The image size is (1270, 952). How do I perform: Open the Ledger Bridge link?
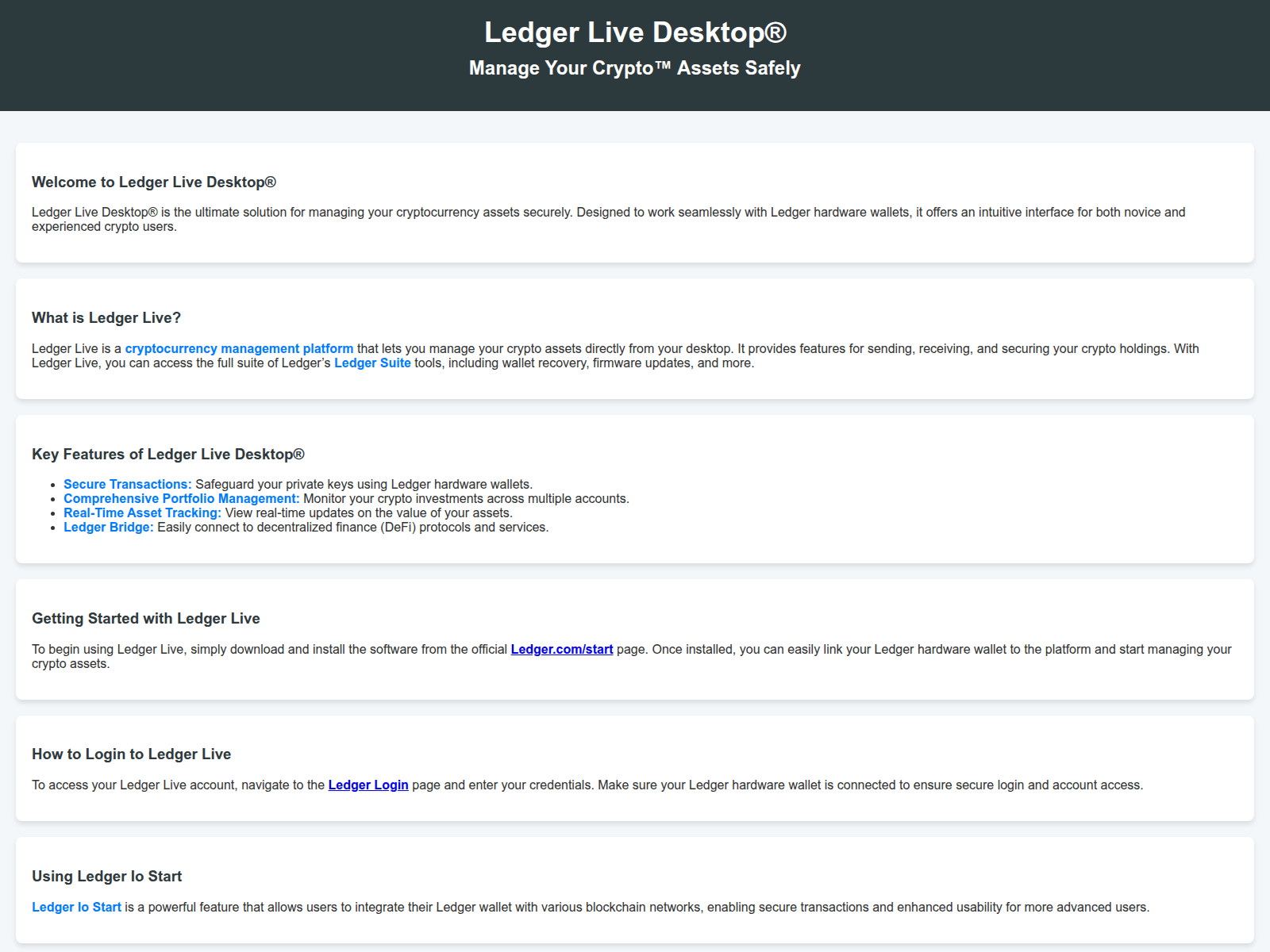[109, 528]
